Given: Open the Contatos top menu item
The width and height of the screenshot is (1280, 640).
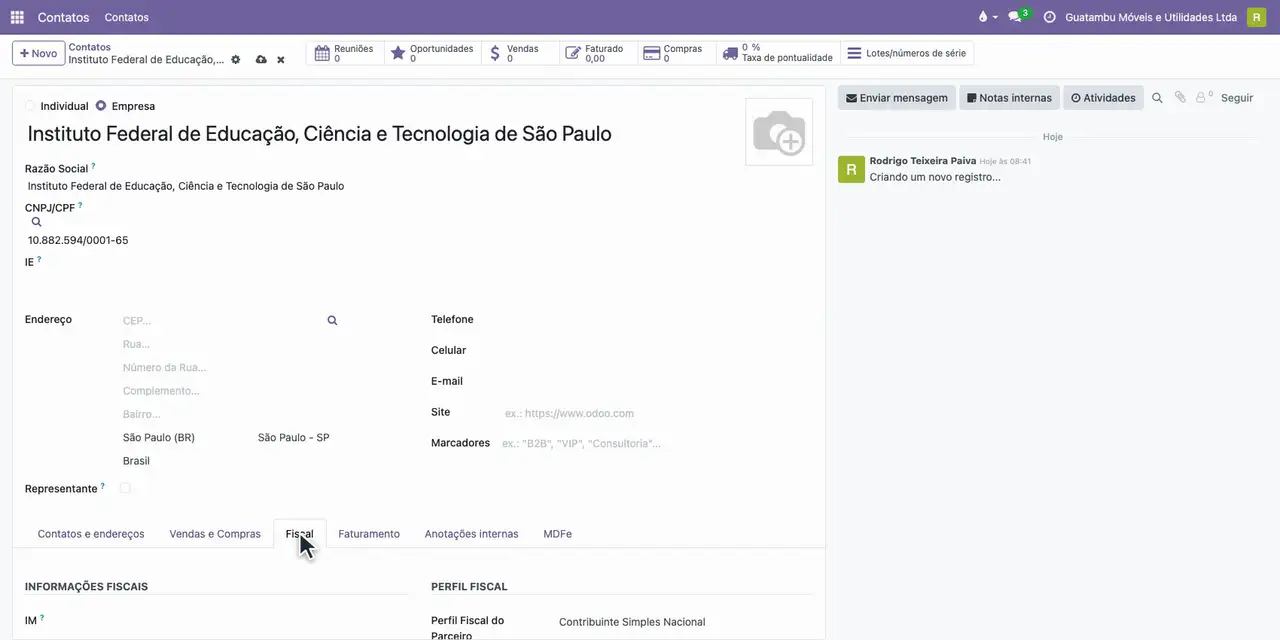Looking at the screenshot, I should (127, 17).
